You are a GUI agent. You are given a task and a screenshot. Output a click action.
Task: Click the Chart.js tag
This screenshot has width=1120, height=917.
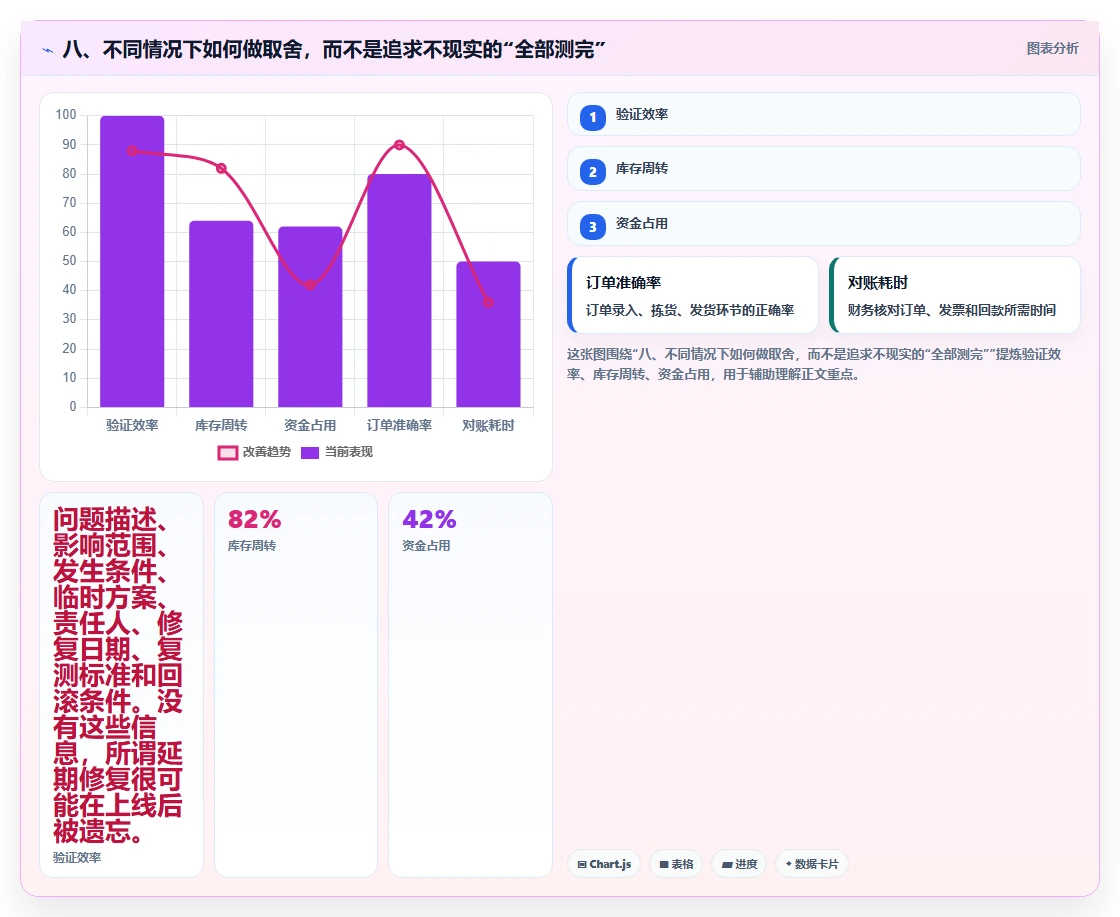pyautogui.click(x=604, y=864)
